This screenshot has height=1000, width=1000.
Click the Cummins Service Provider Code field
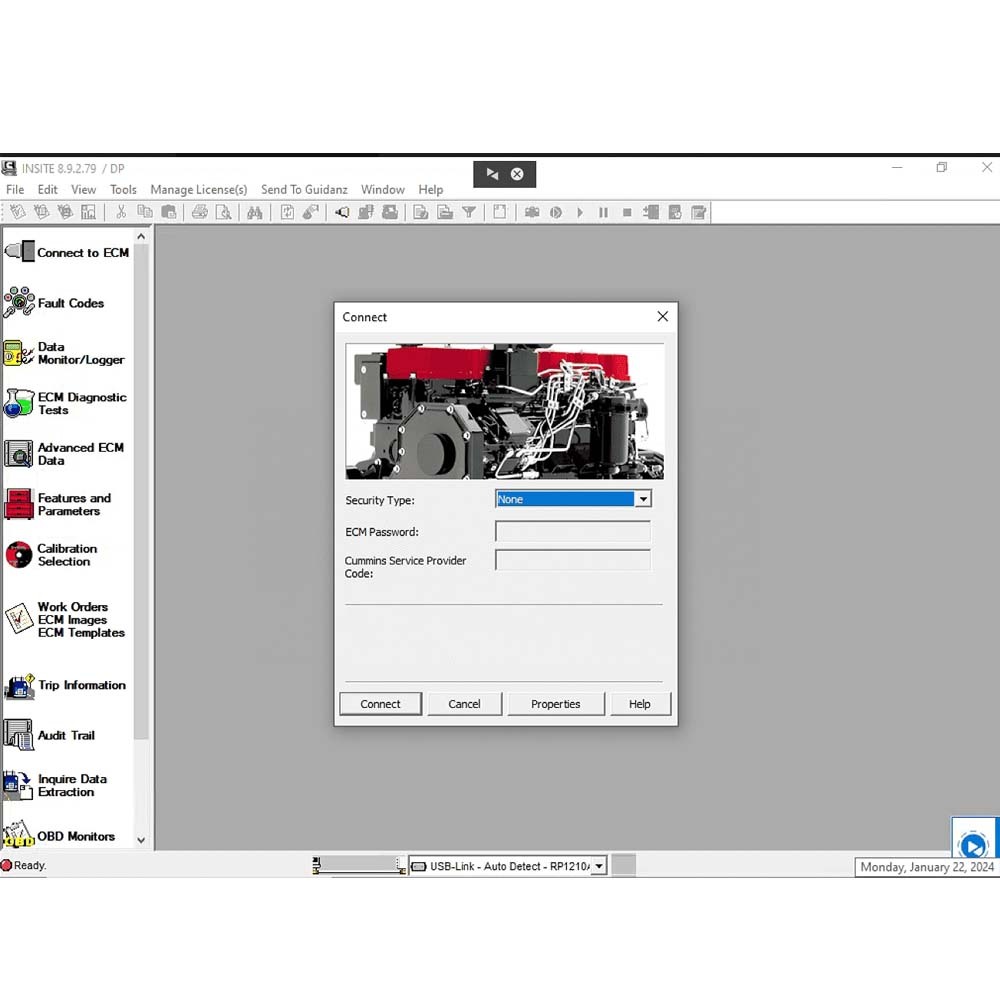[x=573, y=560]
